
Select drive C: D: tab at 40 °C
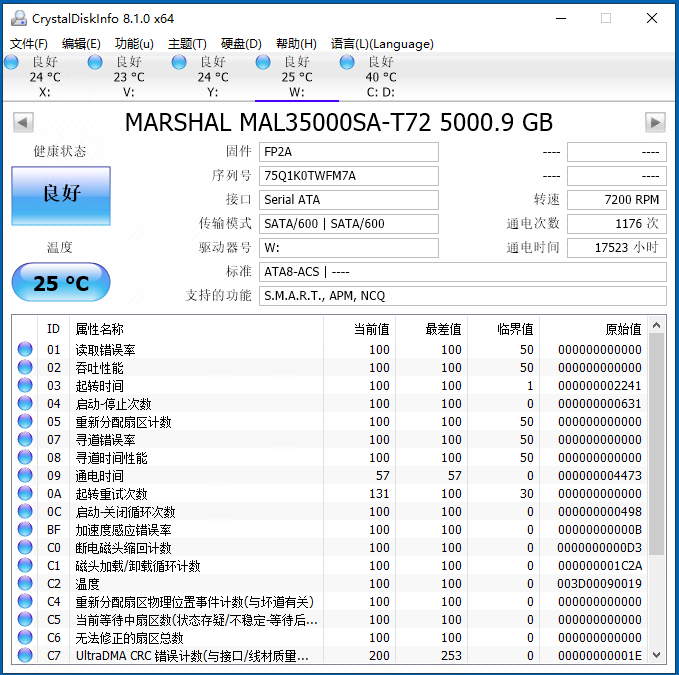[381, 77]
